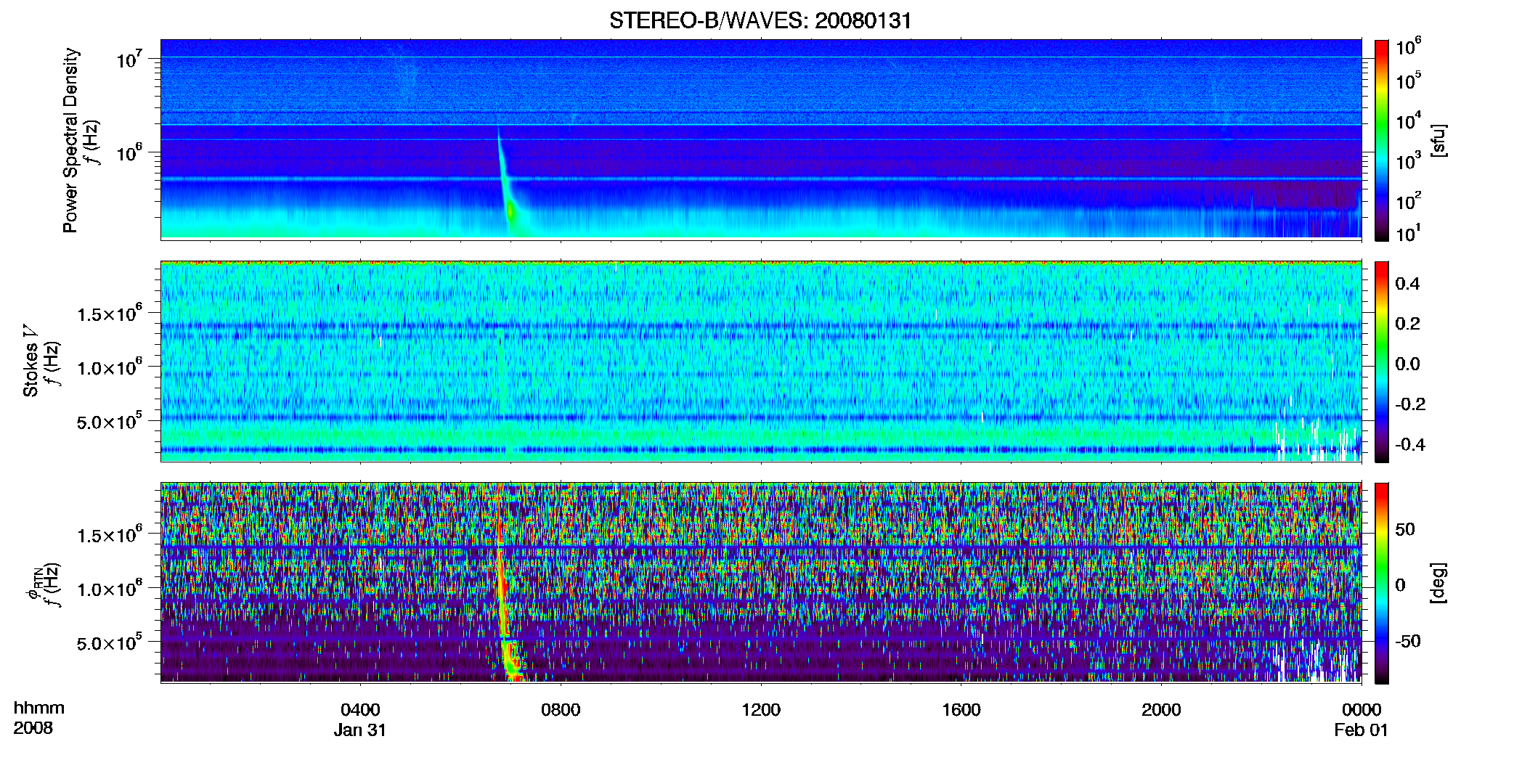The width and height of the screenshot is (1522, 784).
Task: Click the φ RTN direction spectrogram panel
Action: pos(761,582)
